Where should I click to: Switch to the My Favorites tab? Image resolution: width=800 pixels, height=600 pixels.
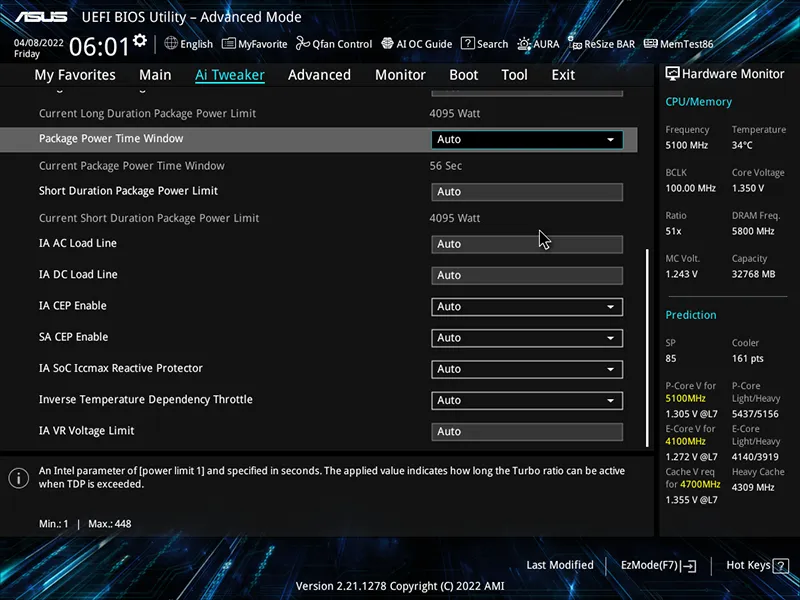coord(75,75)
